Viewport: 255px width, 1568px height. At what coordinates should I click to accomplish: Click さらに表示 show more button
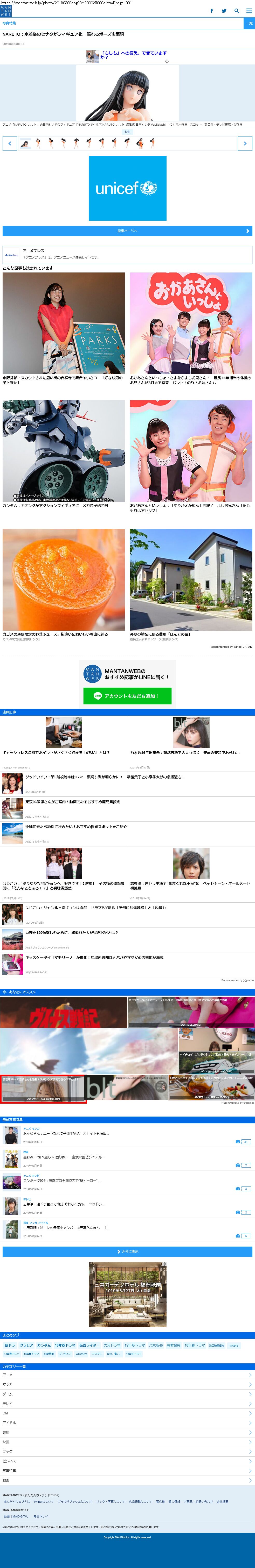click(128, 1251)
